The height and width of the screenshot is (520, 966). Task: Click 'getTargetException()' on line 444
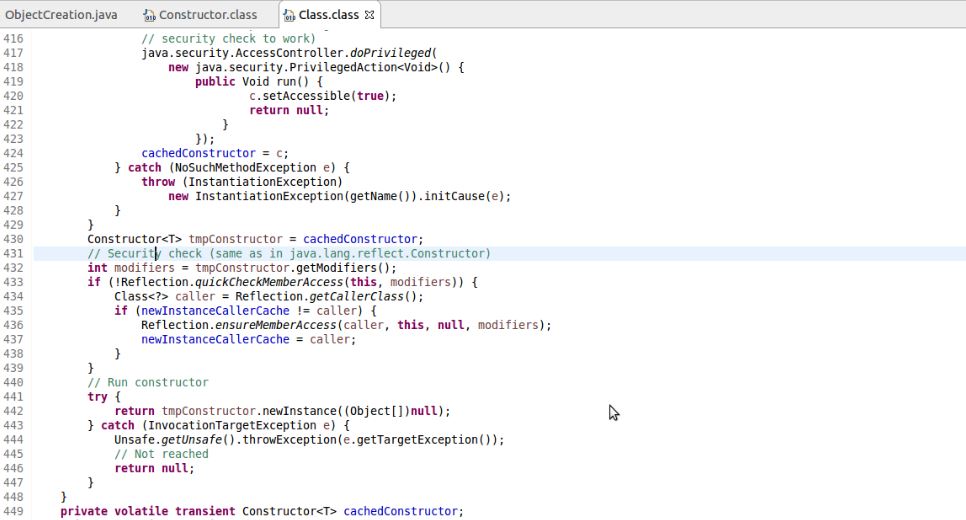[x=424, y=439]
